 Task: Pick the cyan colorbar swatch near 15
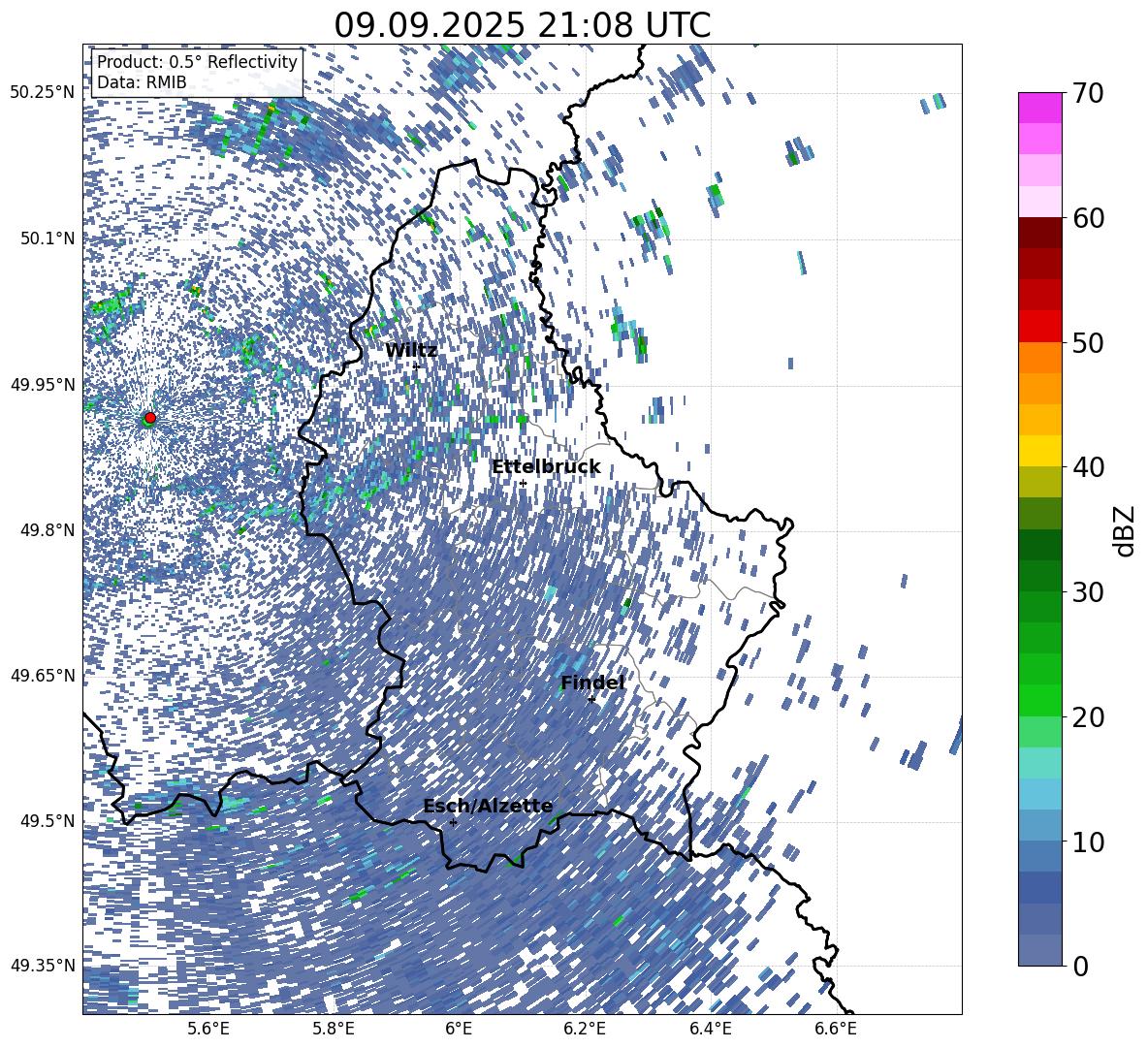click(x=1039, y=763)
